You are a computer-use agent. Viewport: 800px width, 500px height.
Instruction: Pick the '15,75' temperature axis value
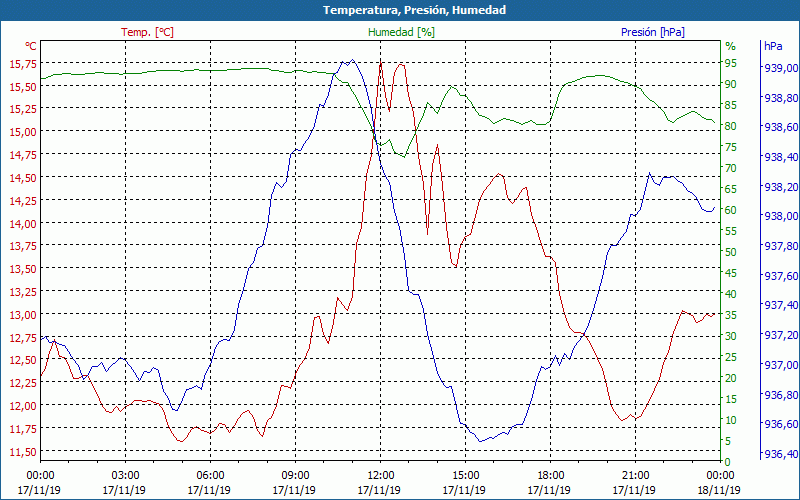tap(23, 64)
